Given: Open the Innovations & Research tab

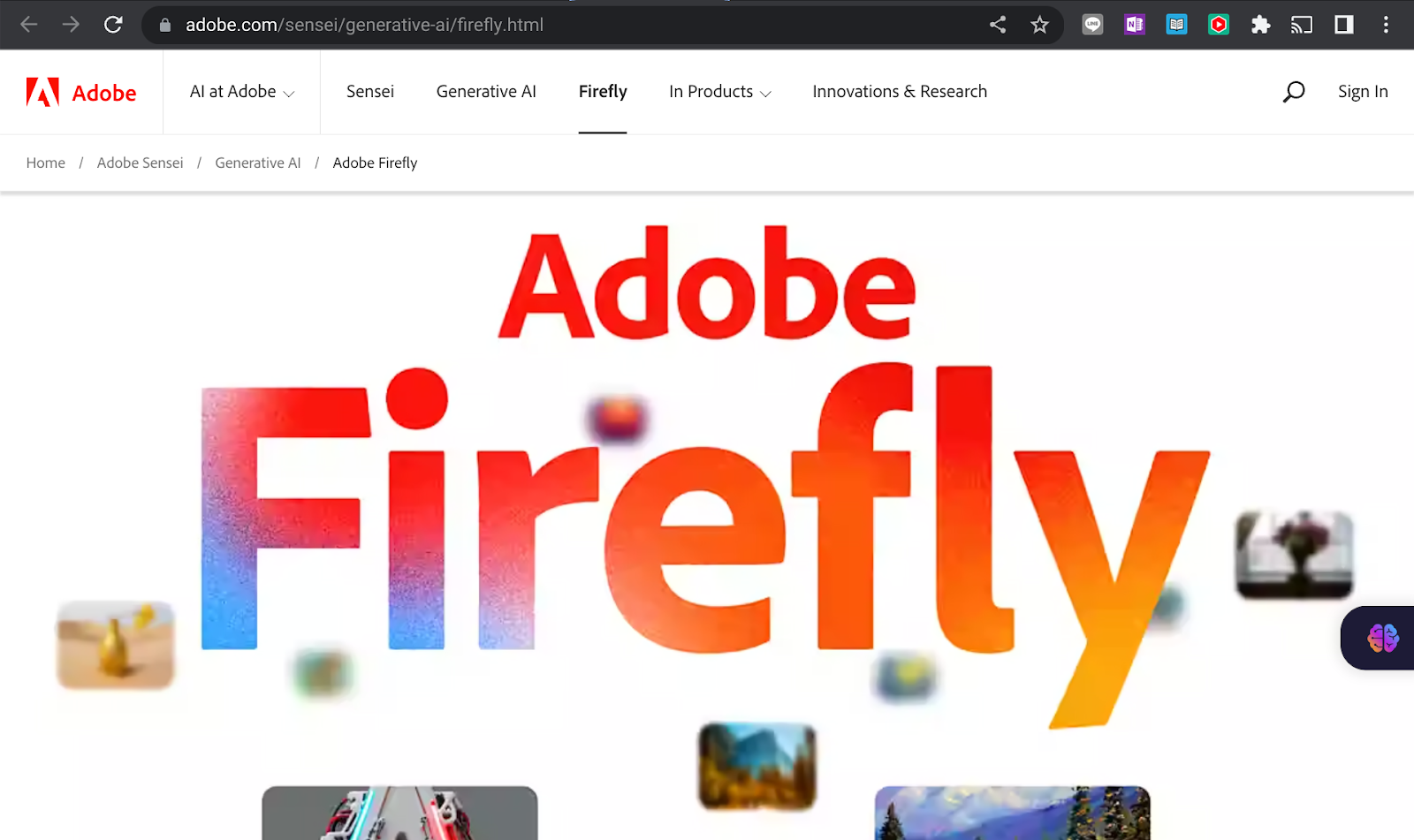Looking at the screenshot, I should [x=900, y=92].
